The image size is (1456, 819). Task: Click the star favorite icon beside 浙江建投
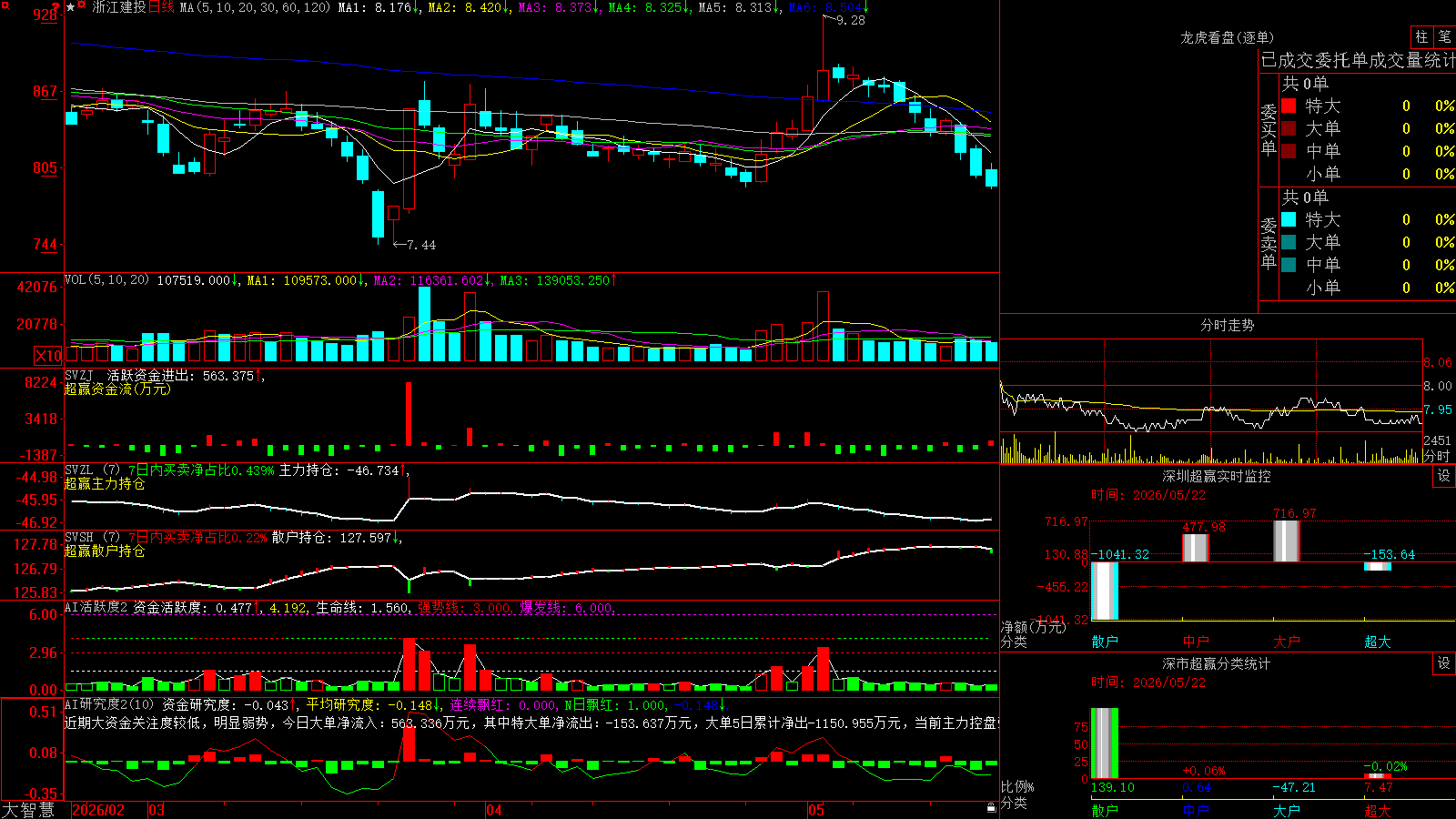point(71,7)
